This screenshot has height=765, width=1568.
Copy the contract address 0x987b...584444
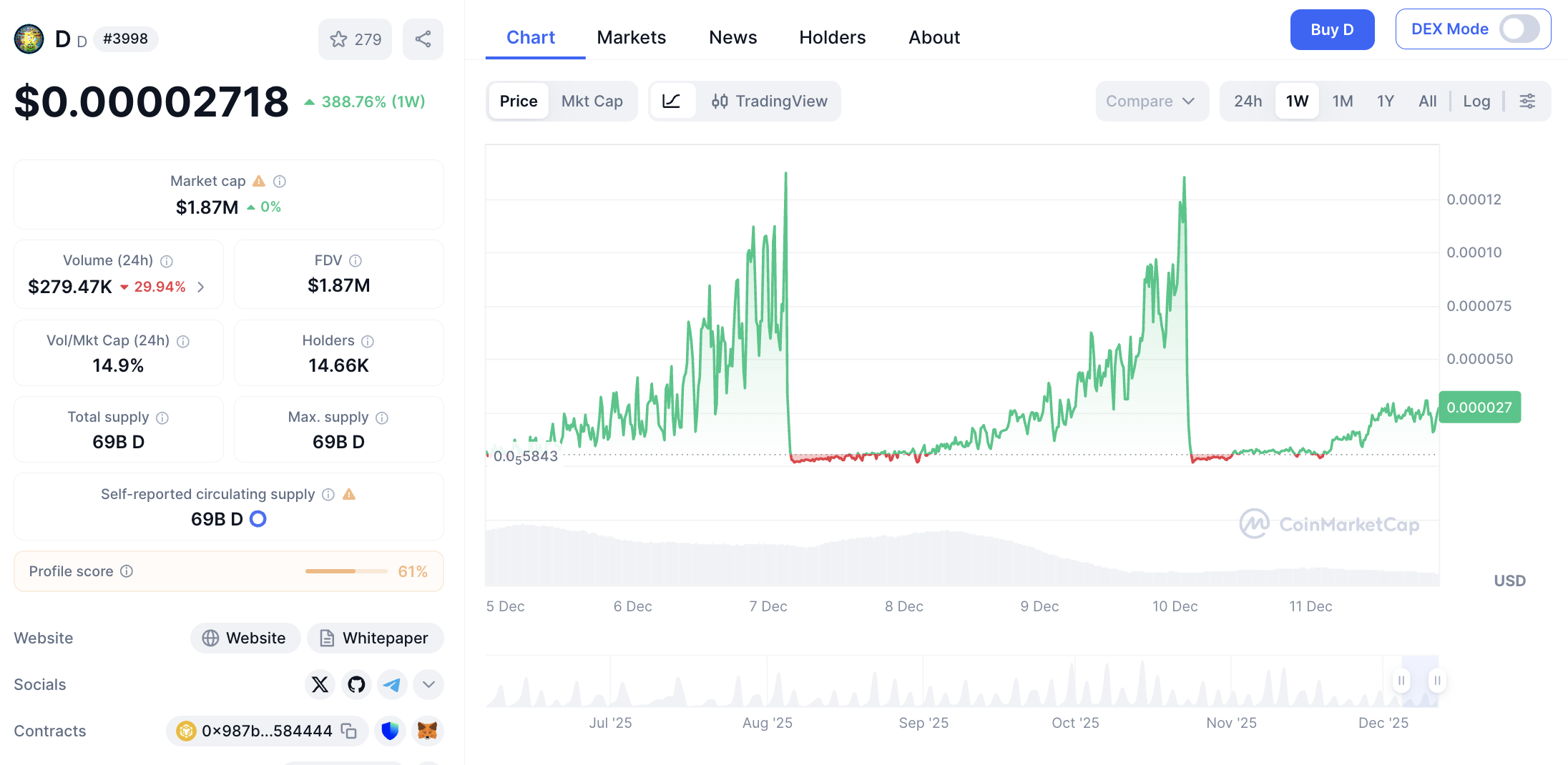click(349, 731)
